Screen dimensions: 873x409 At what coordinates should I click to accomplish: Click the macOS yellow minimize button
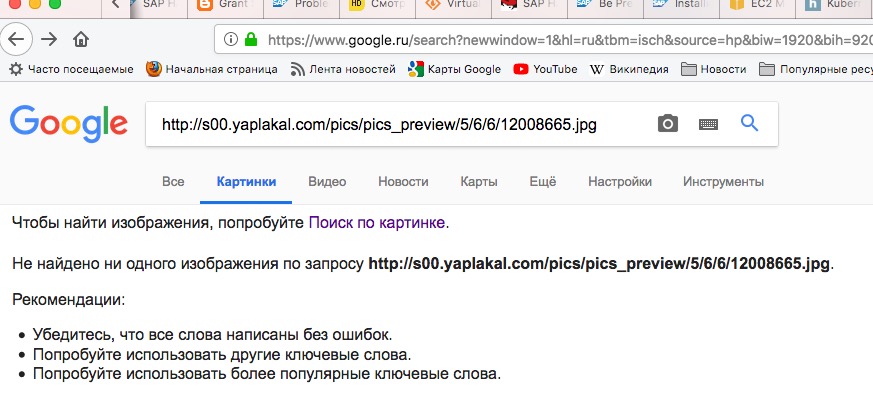point(35,3)
